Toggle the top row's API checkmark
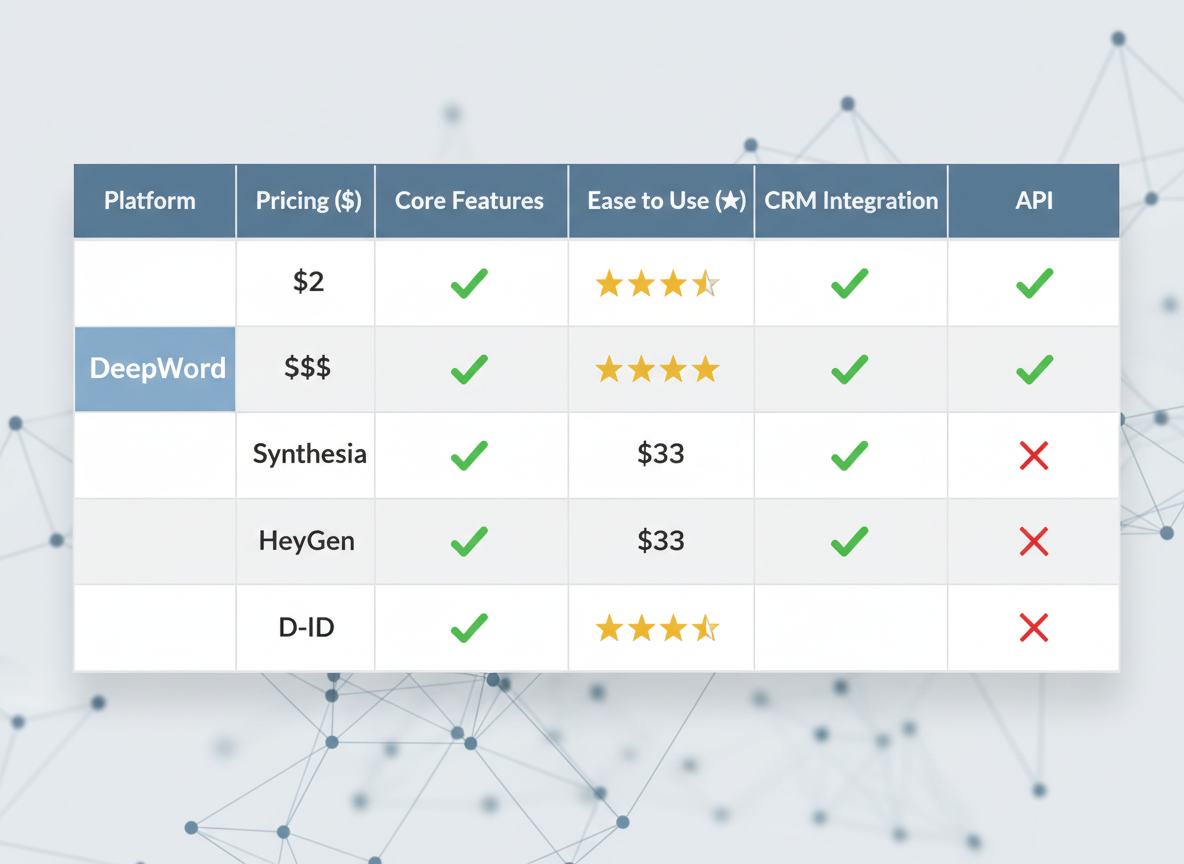This screenshot has width=1184, height=864. 1034,283
